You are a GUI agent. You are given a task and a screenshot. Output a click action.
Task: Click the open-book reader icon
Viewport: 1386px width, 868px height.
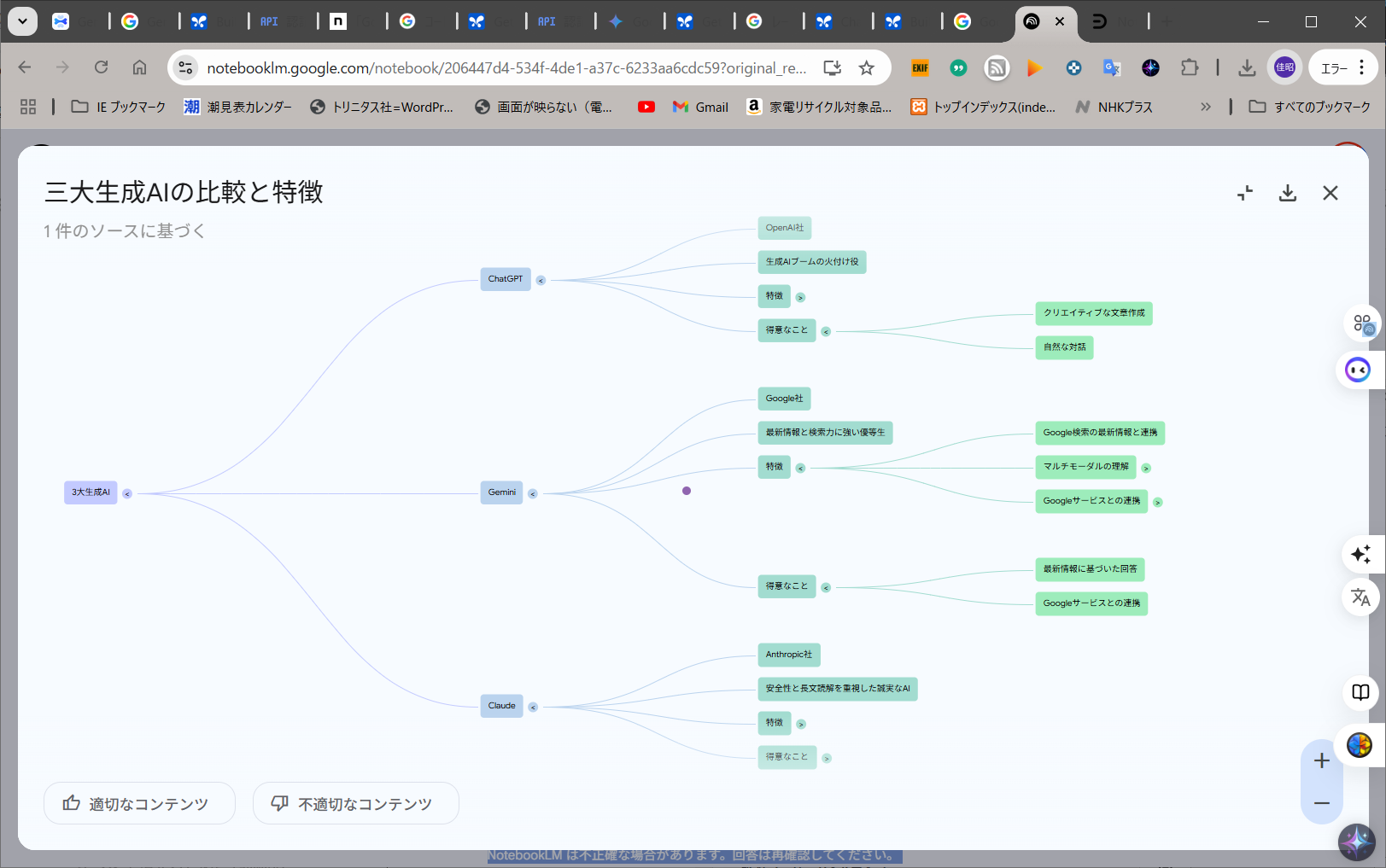[1360, 692]
